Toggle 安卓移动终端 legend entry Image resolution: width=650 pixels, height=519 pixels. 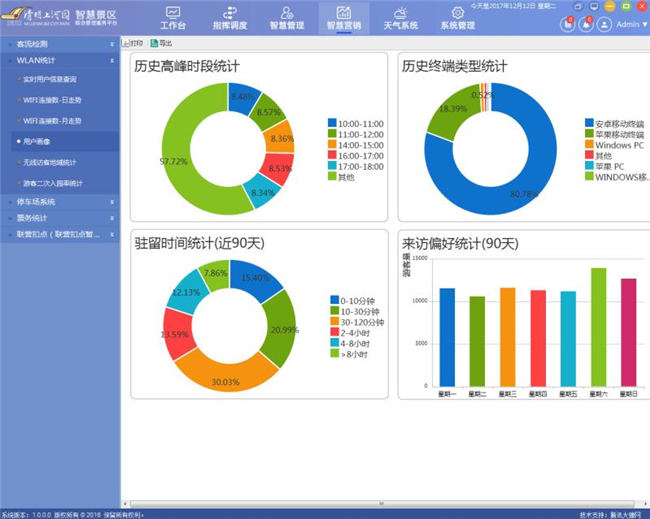pyautogui.click(x=613, y=123)
